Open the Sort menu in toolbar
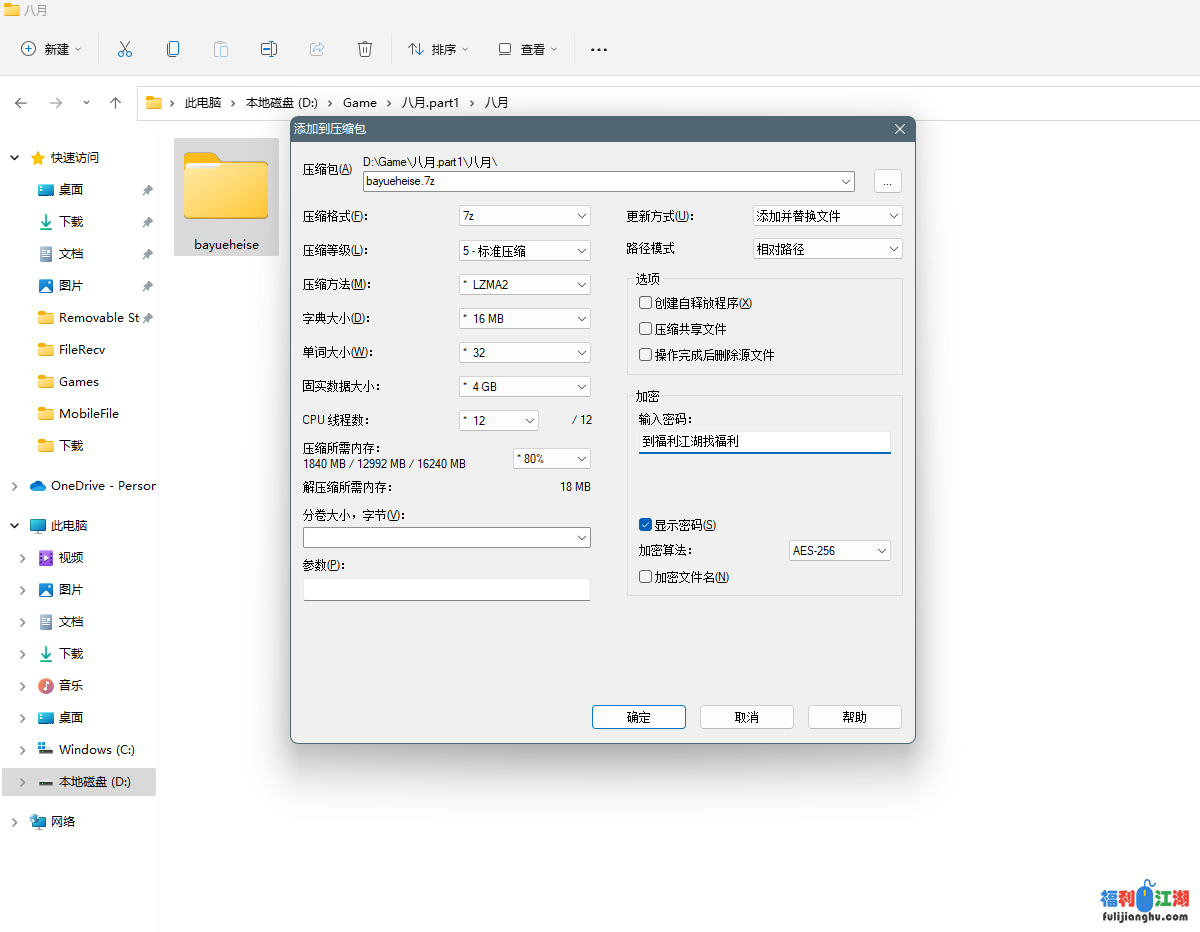The image size is (1200, 932). (437, 49)
